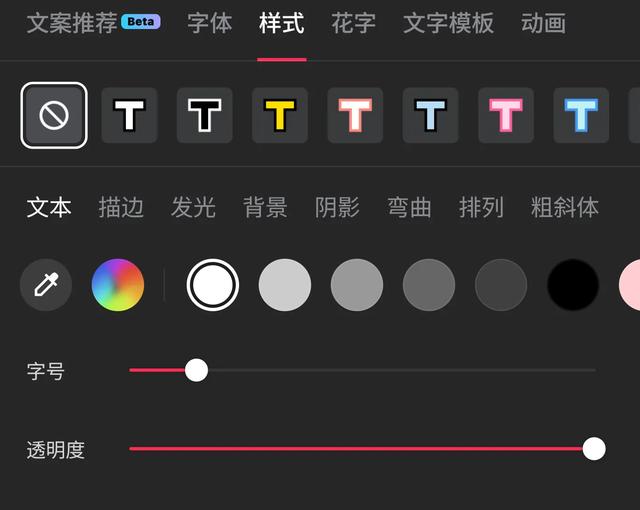Apply light blue T with black outline

(431, 115)
